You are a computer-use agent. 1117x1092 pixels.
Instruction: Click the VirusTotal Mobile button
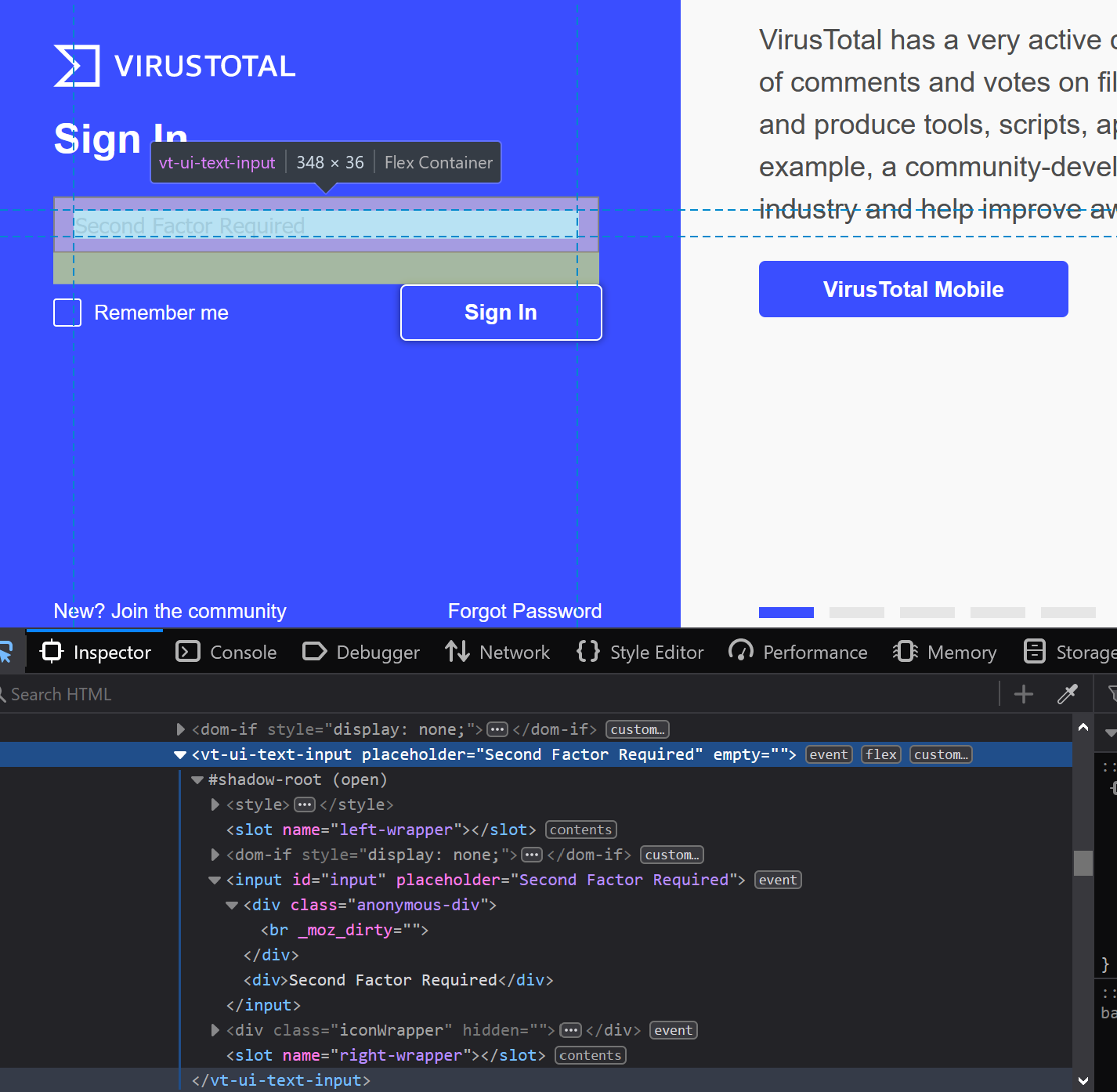tap(913, 289)
